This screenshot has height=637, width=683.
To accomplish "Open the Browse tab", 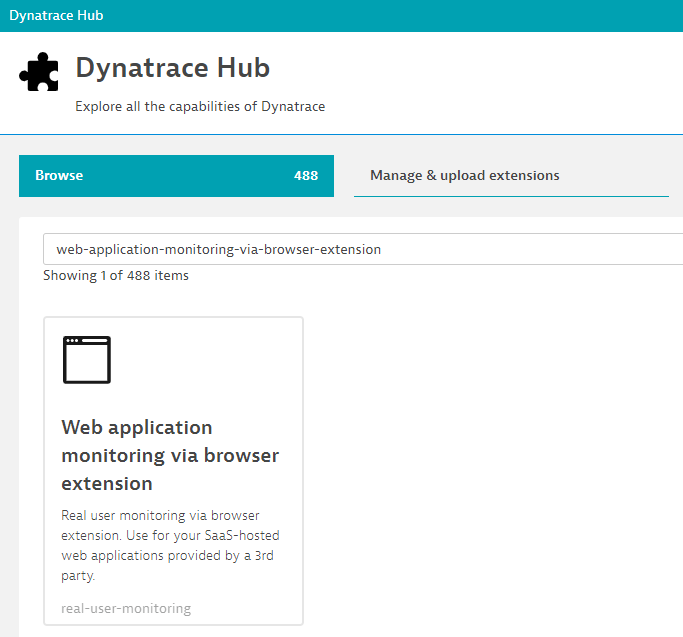I will click(176, 176).
